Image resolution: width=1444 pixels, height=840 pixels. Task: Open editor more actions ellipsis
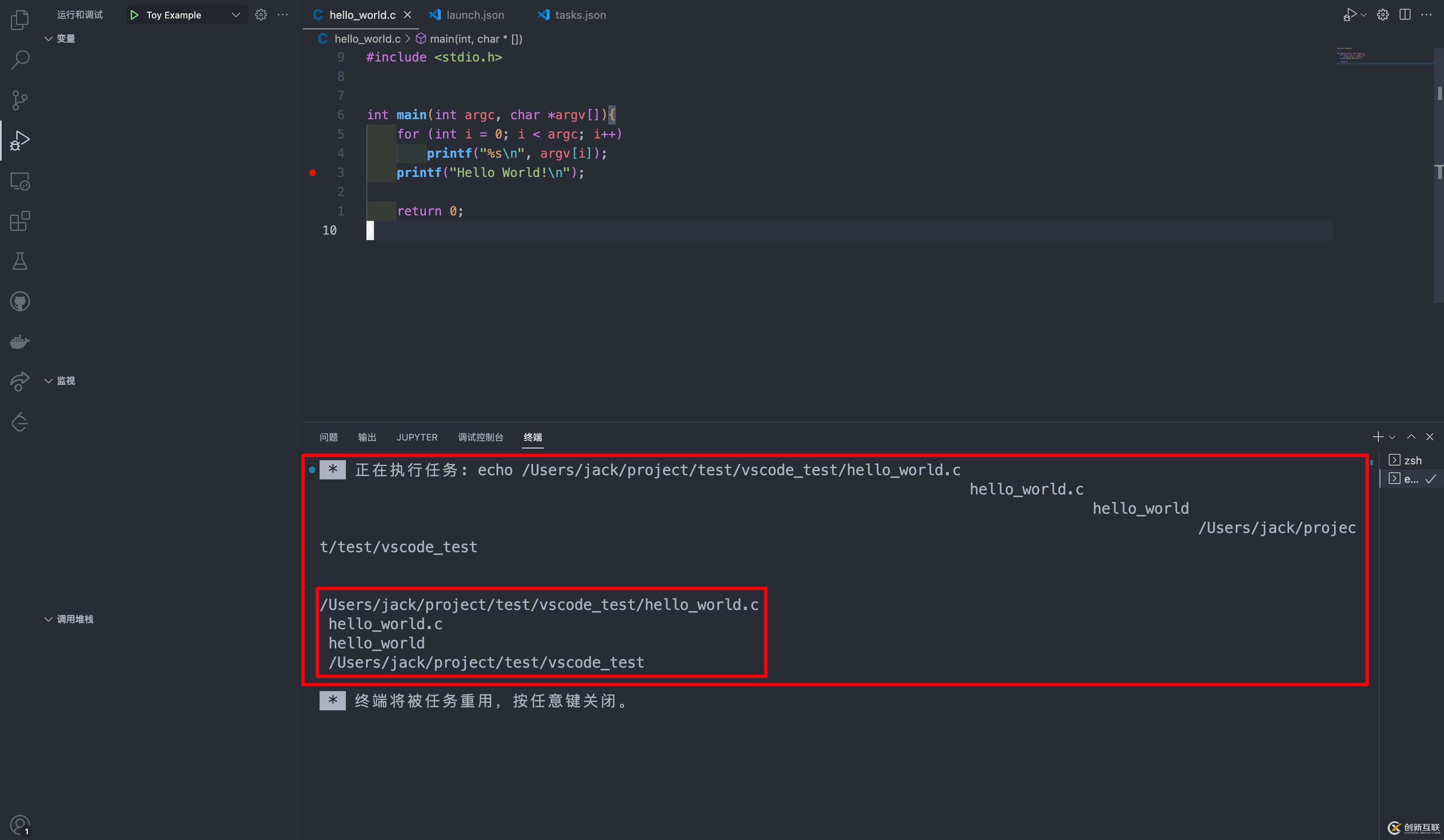[x=1426, y=15]
